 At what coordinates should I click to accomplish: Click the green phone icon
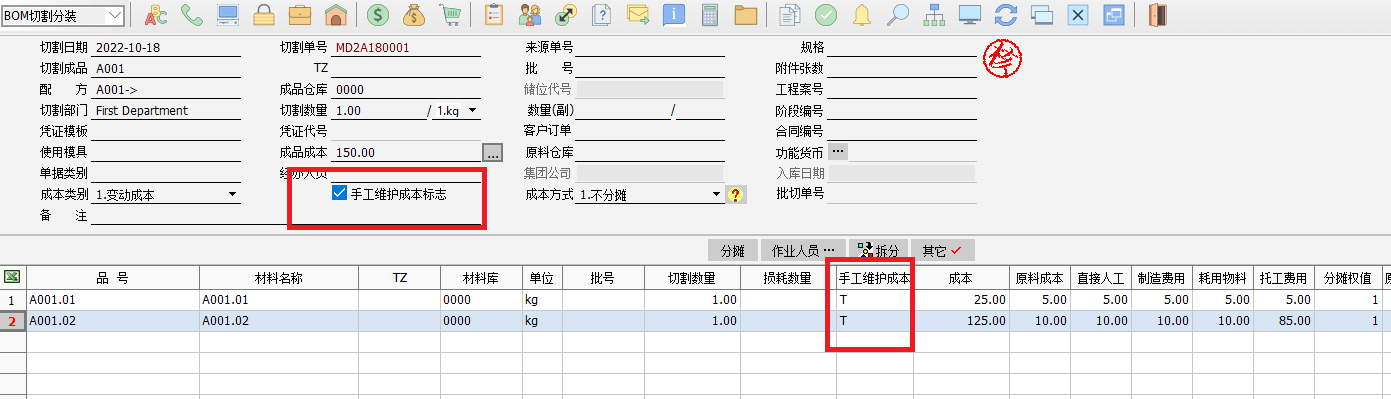point(192,15)
